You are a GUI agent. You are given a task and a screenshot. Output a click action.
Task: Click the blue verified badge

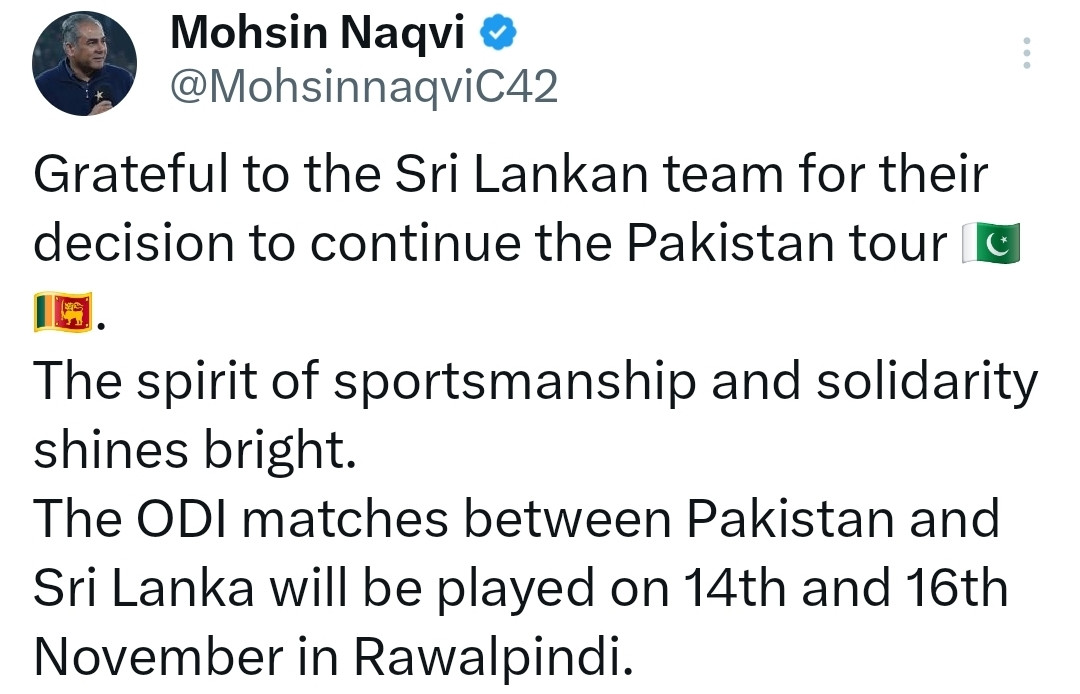[x=498, y=35]
